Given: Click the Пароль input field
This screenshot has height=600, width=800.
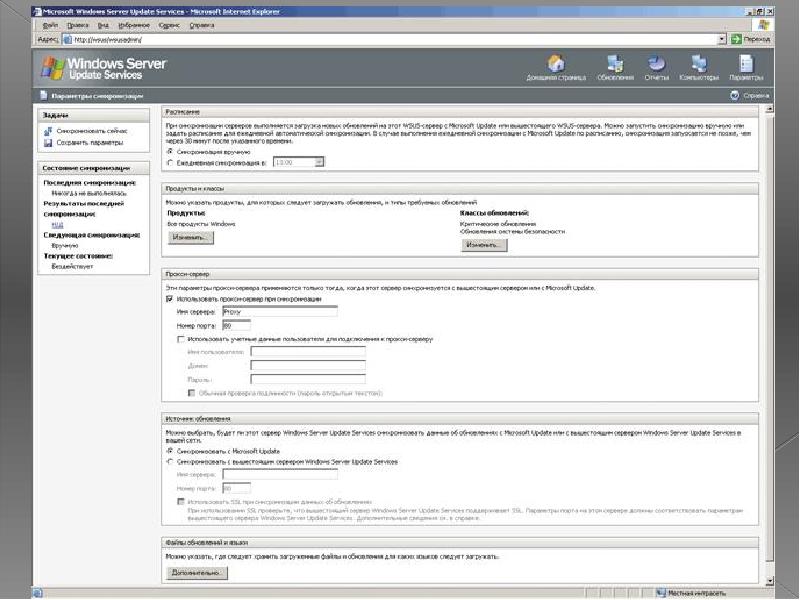Looking at the screenshot, I should [308, 379].
